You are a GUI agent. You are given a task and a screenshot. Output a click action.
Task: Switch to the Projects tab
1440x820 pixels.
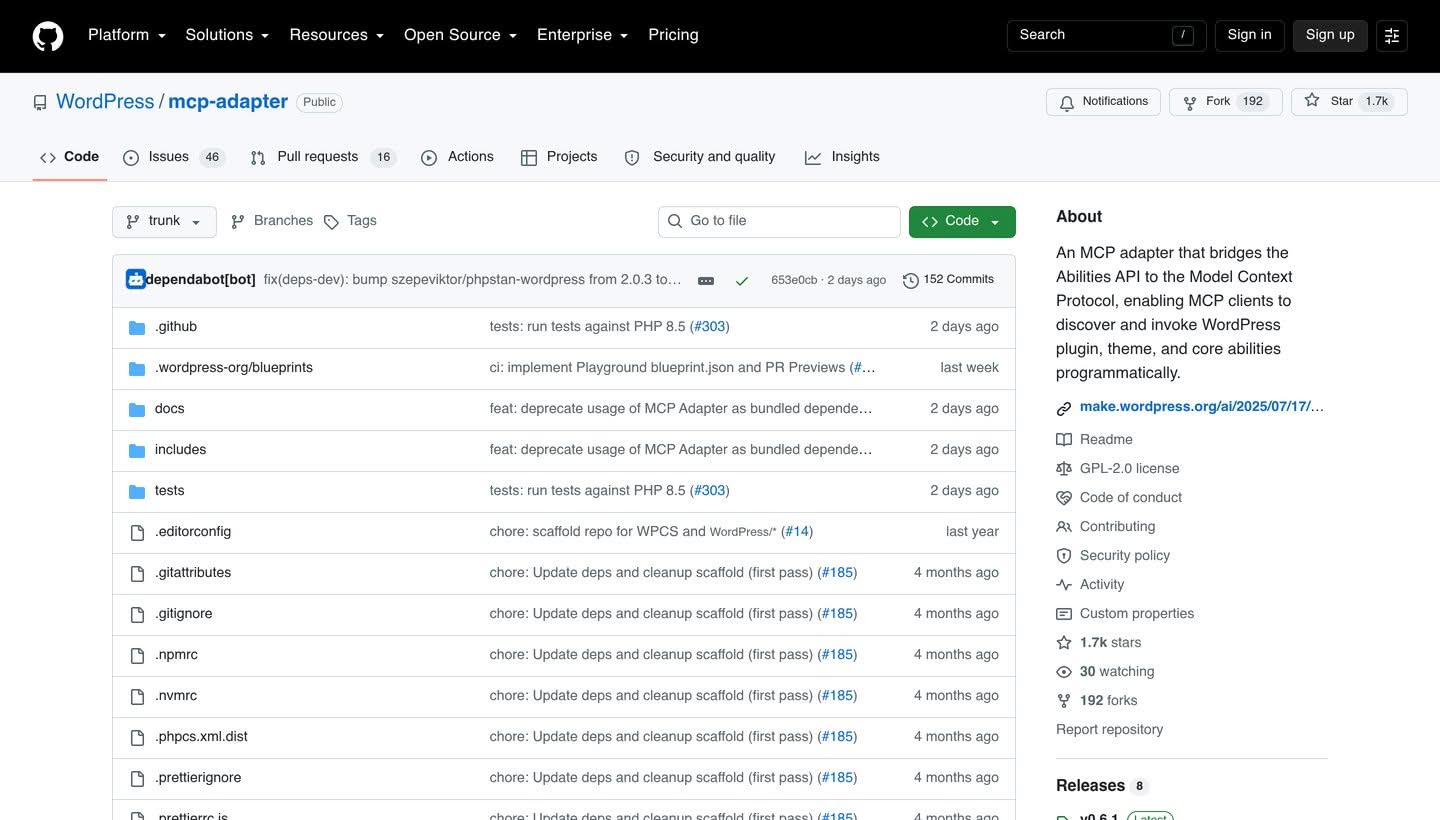click(x=559, y=157)
